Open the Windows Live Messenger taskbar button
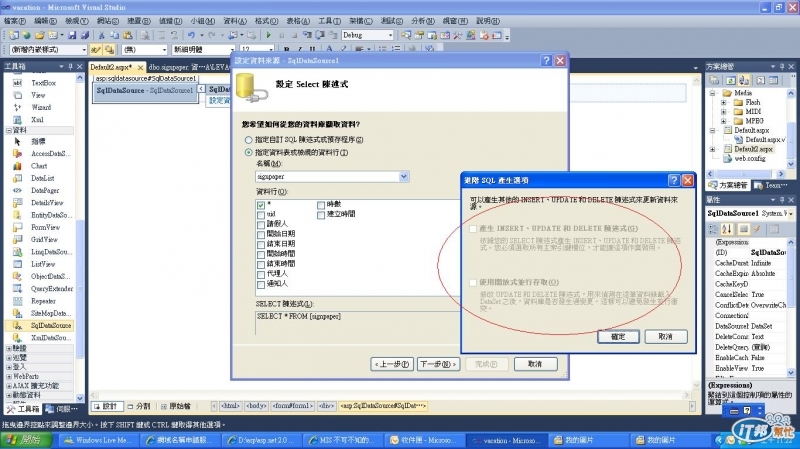The width and height of the screenshot is (800, 449). tap(97, 440)
